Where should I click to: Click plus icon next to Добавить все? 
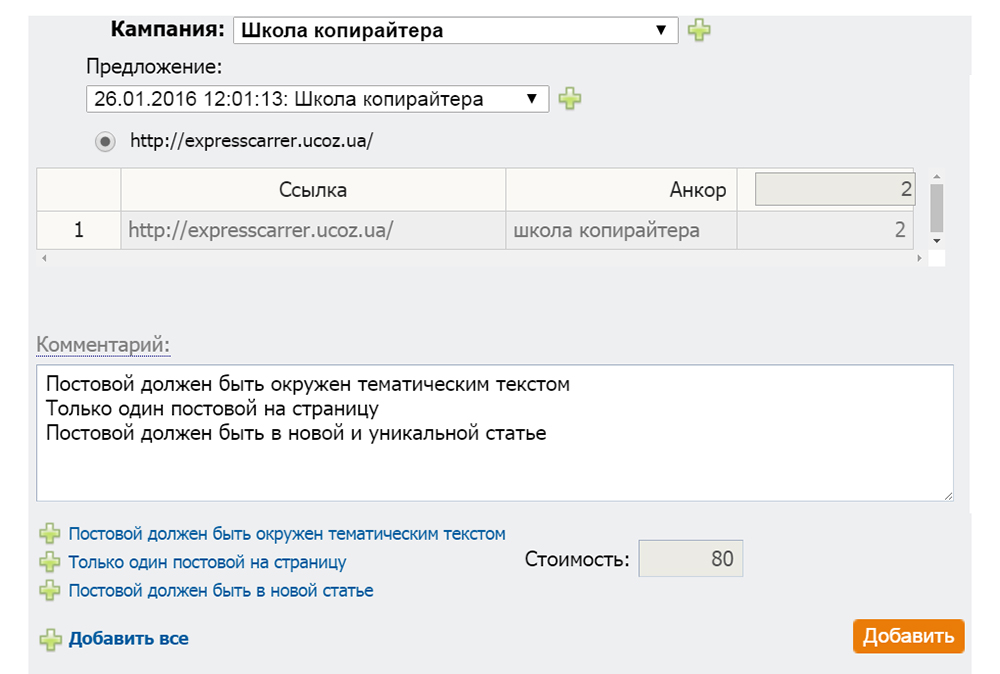[x=49, y=639]
